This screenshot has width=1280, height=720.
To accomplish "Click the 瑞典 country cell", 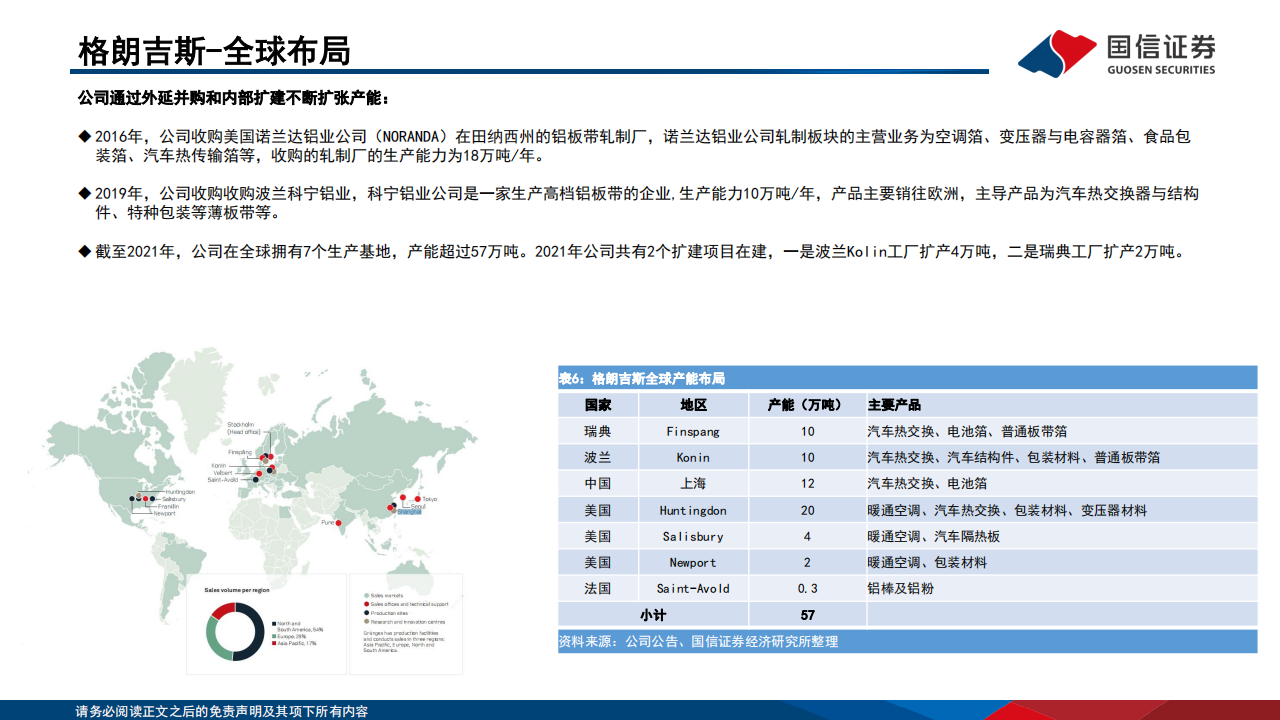I will pos(598,431).
